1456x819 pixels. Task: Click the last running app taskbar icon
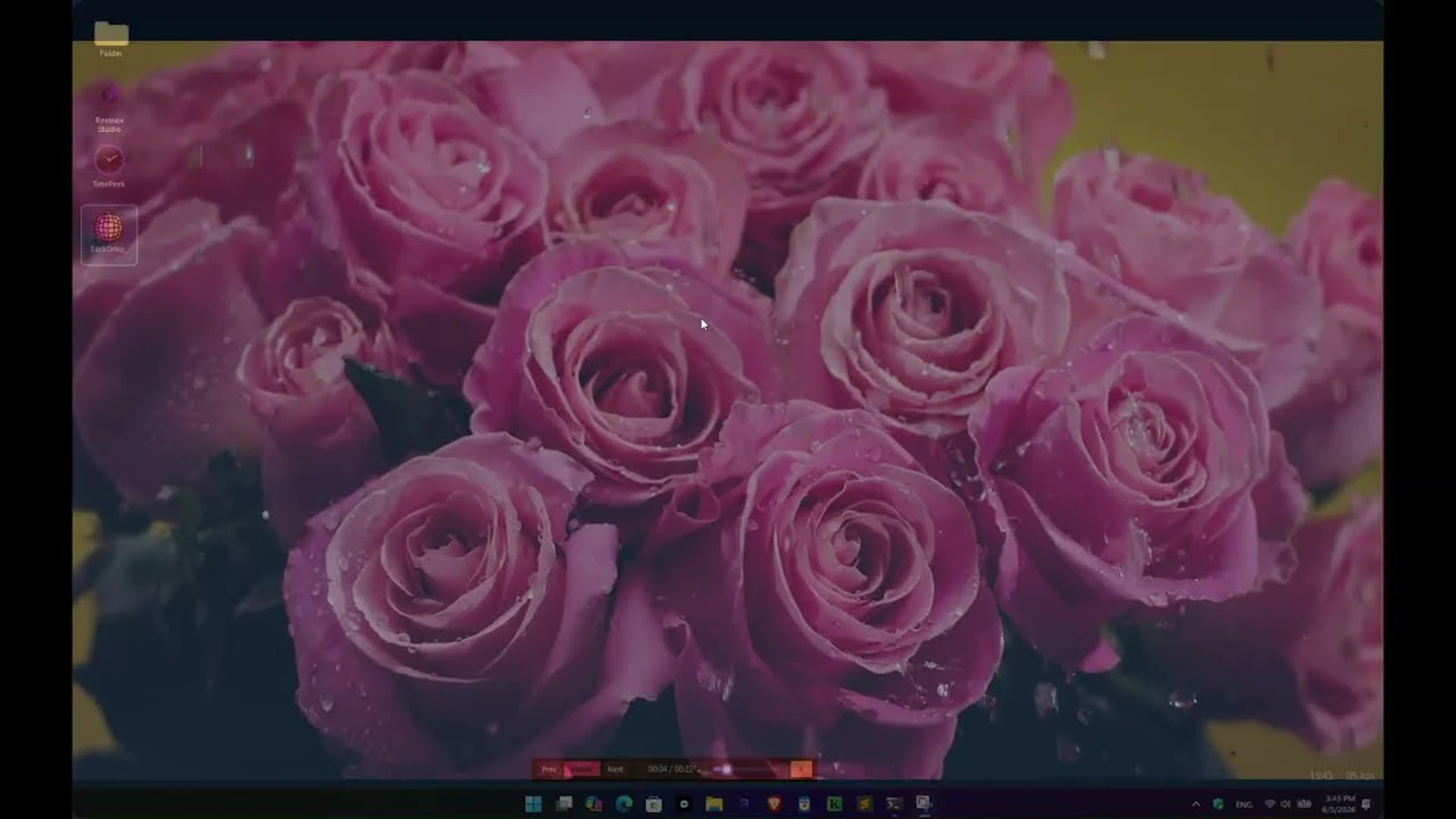(924, 804)
